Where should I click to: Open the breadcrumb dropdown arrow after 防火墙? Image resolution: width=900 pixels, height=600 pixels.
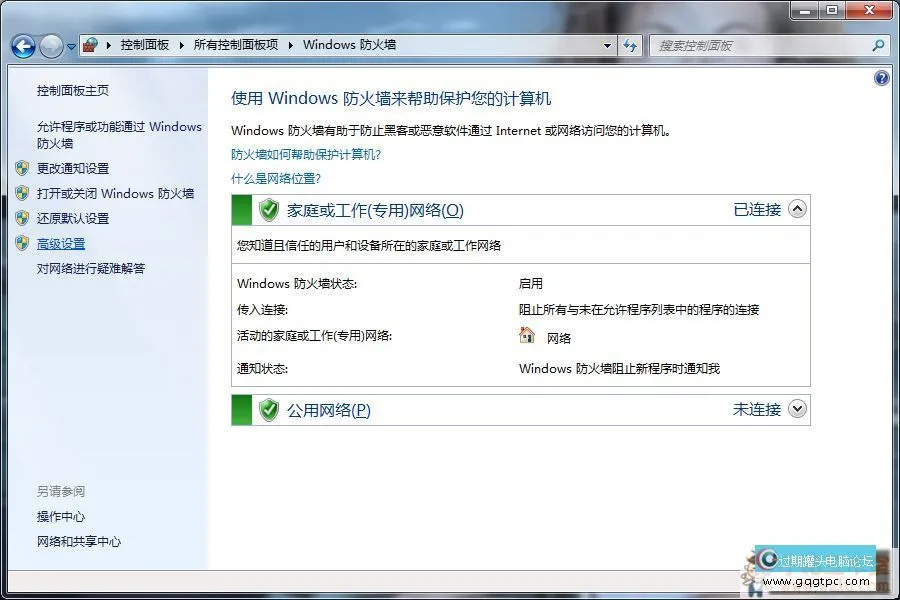[x=606, y=45]
